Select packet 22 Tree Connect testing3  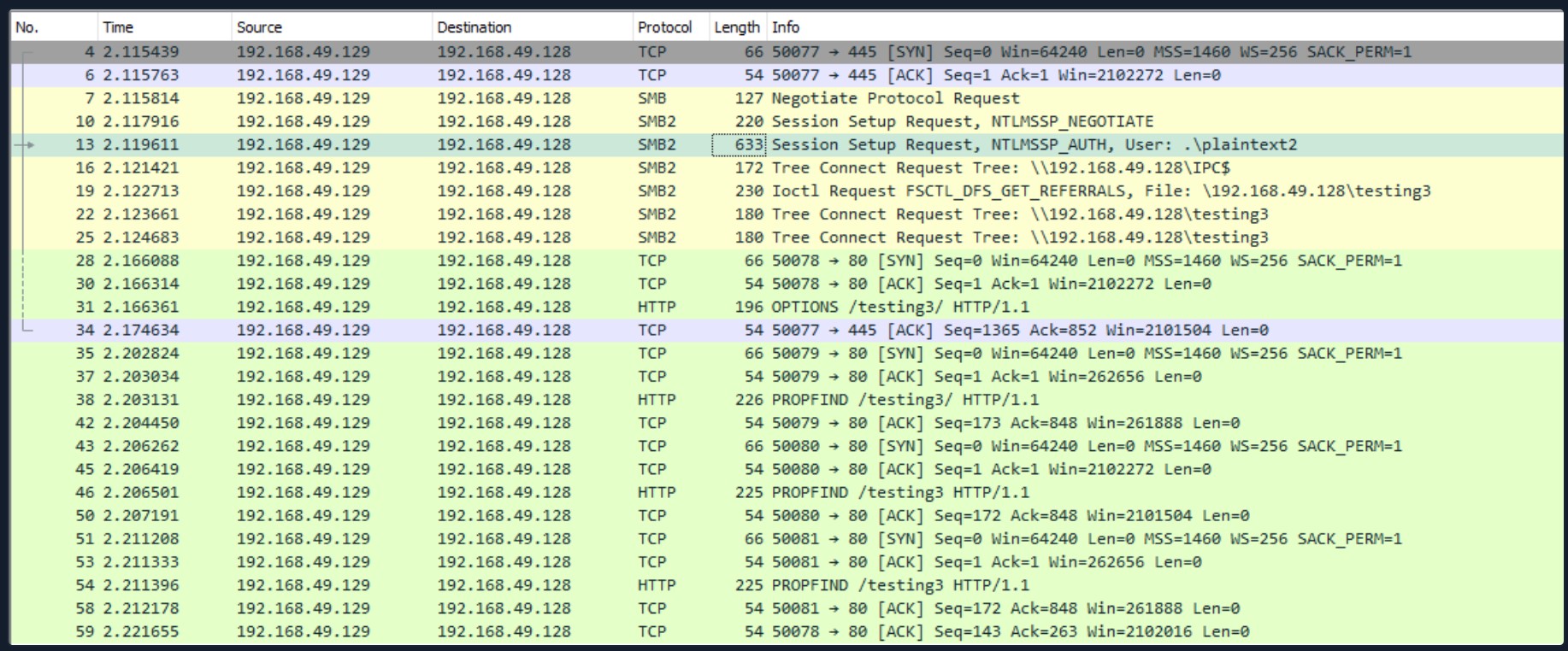pyautogui.click(x=787, y=214)
